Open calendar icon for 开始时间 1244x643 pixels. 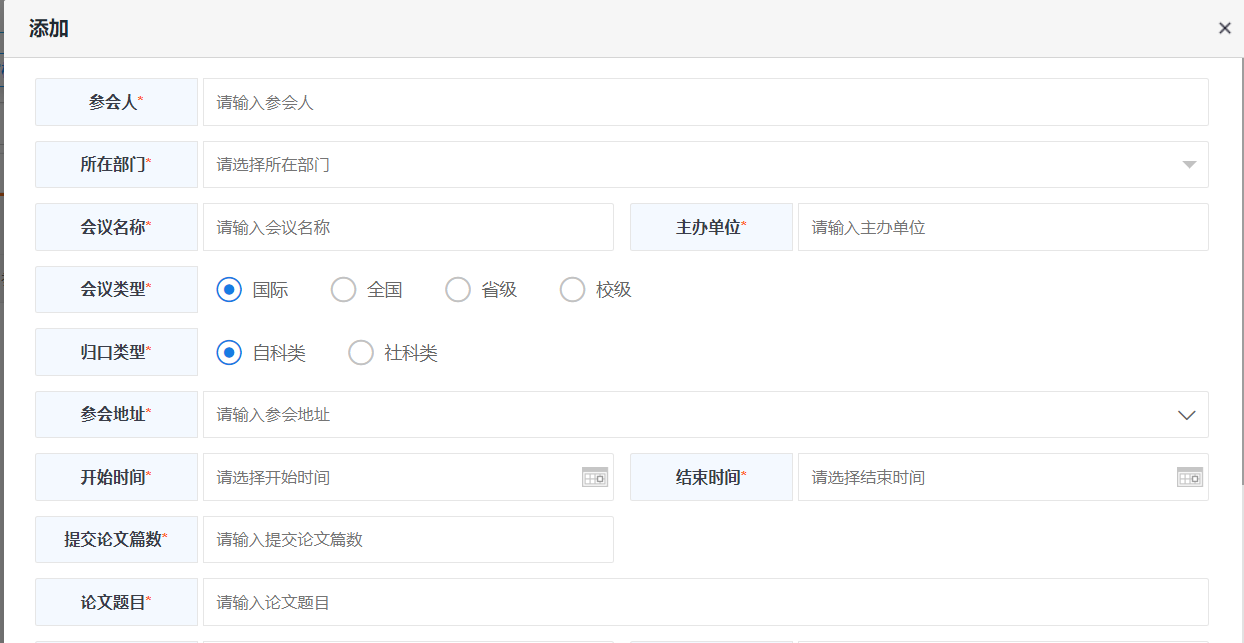pos(595,477)
